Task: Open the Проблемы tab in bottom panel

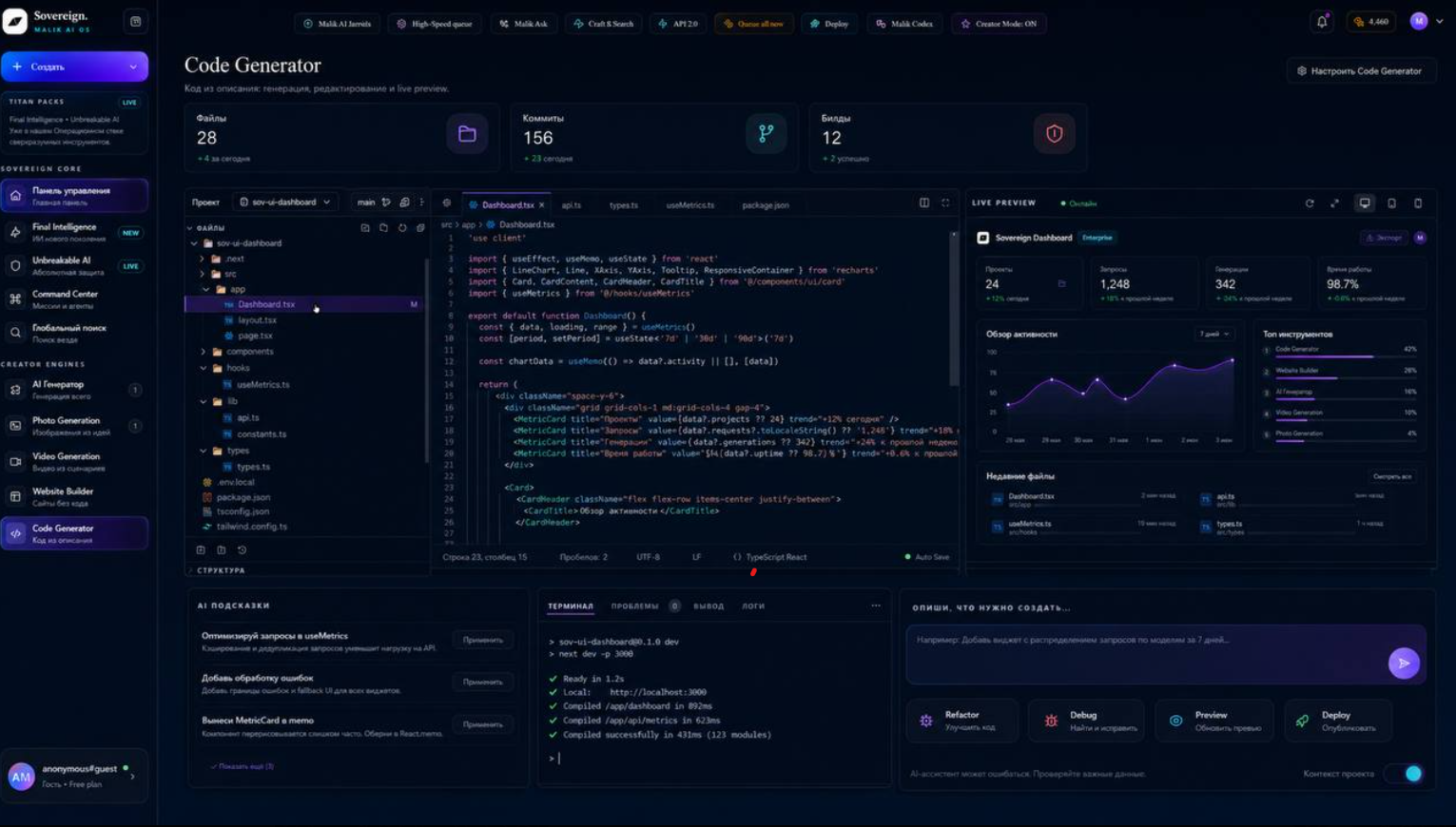Action: tap(645, 606)
